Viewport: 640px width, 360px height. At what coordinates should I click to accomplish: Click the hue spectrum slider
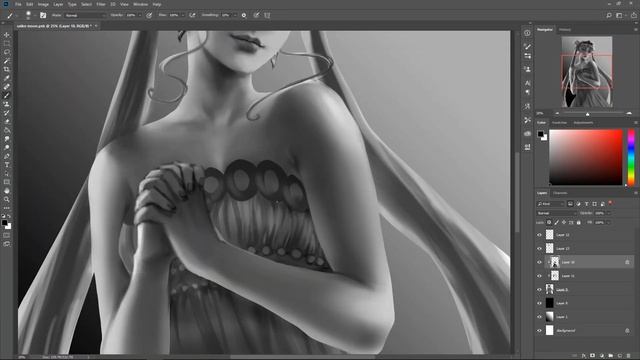click(x=631, y=157)
